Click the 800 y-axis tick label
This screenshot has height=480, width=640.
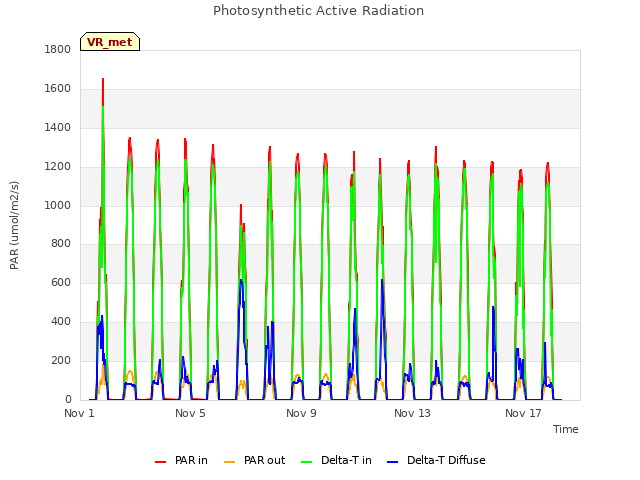tap(61, 244)
